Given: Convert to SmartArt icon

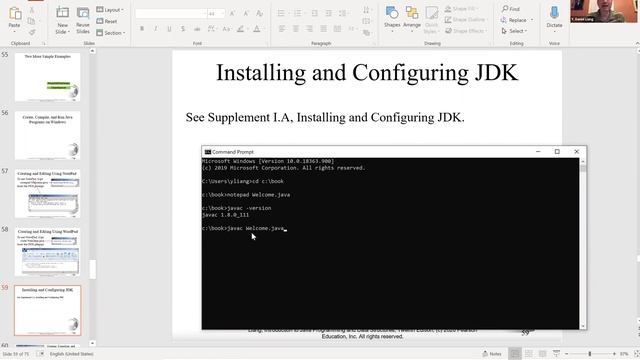Looking at the screenshot, I should tap(367, 32).
